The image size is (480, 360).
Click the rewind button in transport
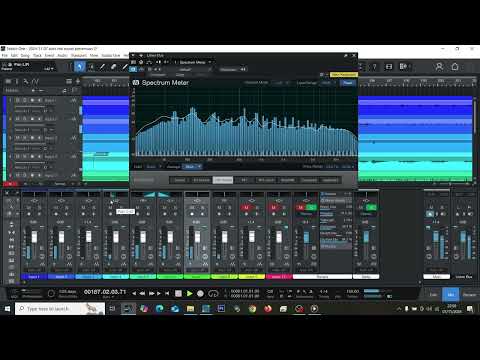tap(142, 293)
